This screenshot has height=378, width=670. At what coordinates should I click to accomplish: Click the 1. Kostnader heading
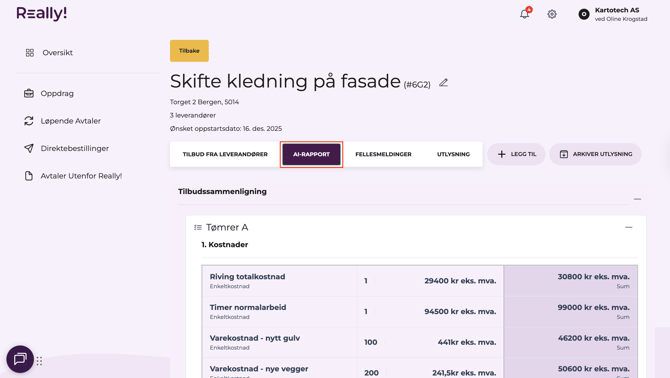tap(225, 245)
